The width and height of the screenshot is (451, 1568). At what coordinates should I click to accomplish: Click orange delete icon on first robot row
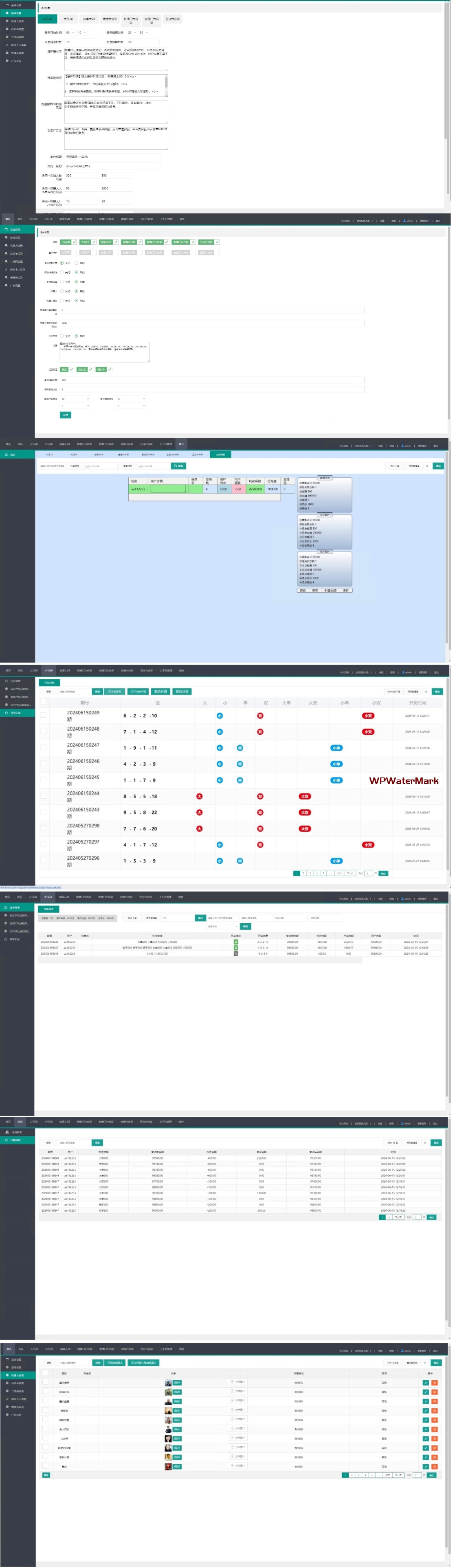point(435,1383)
